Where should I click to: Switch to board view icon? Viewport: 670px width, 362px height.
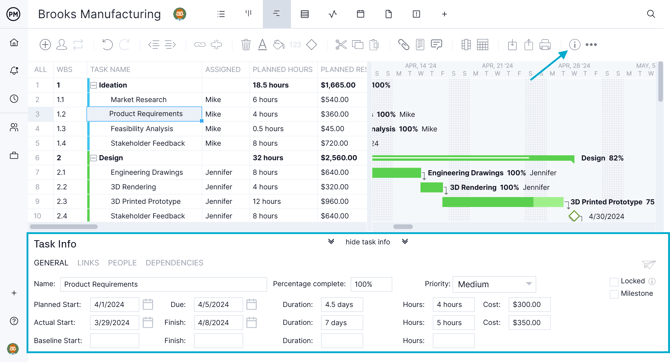click(x=248, y=14)
